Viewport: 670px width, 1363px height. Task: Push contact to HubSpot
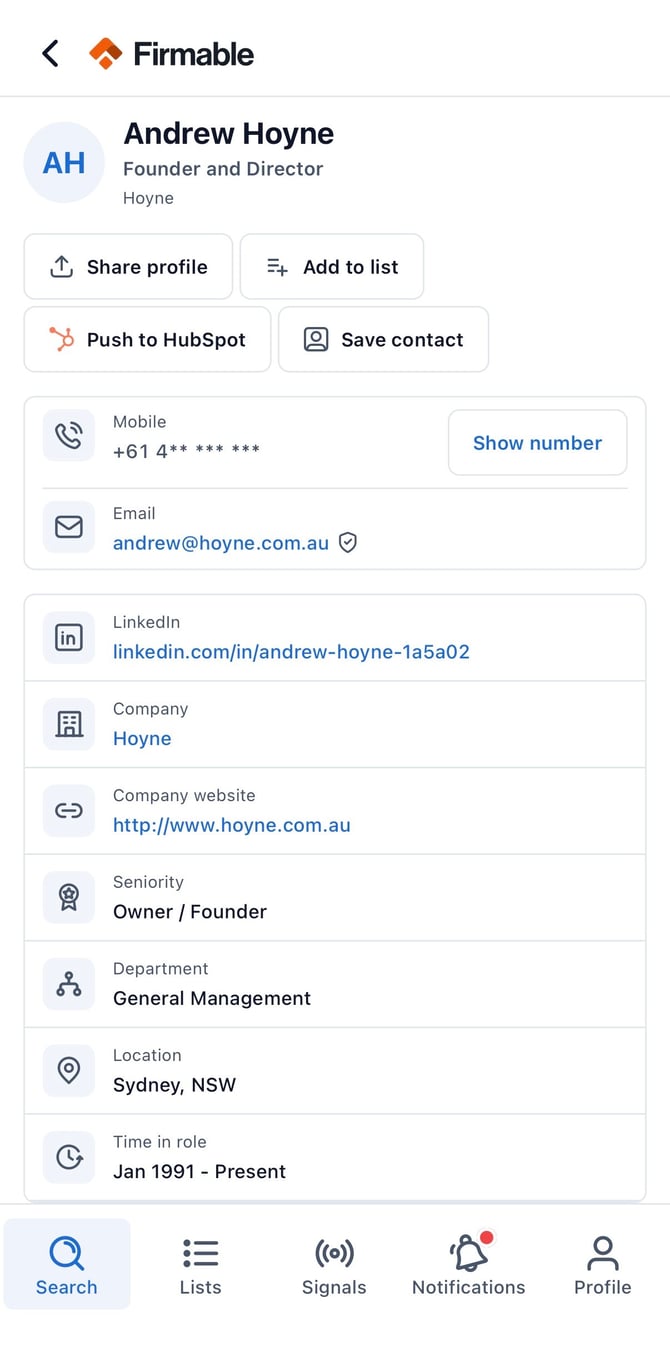[x=147, y=340]
